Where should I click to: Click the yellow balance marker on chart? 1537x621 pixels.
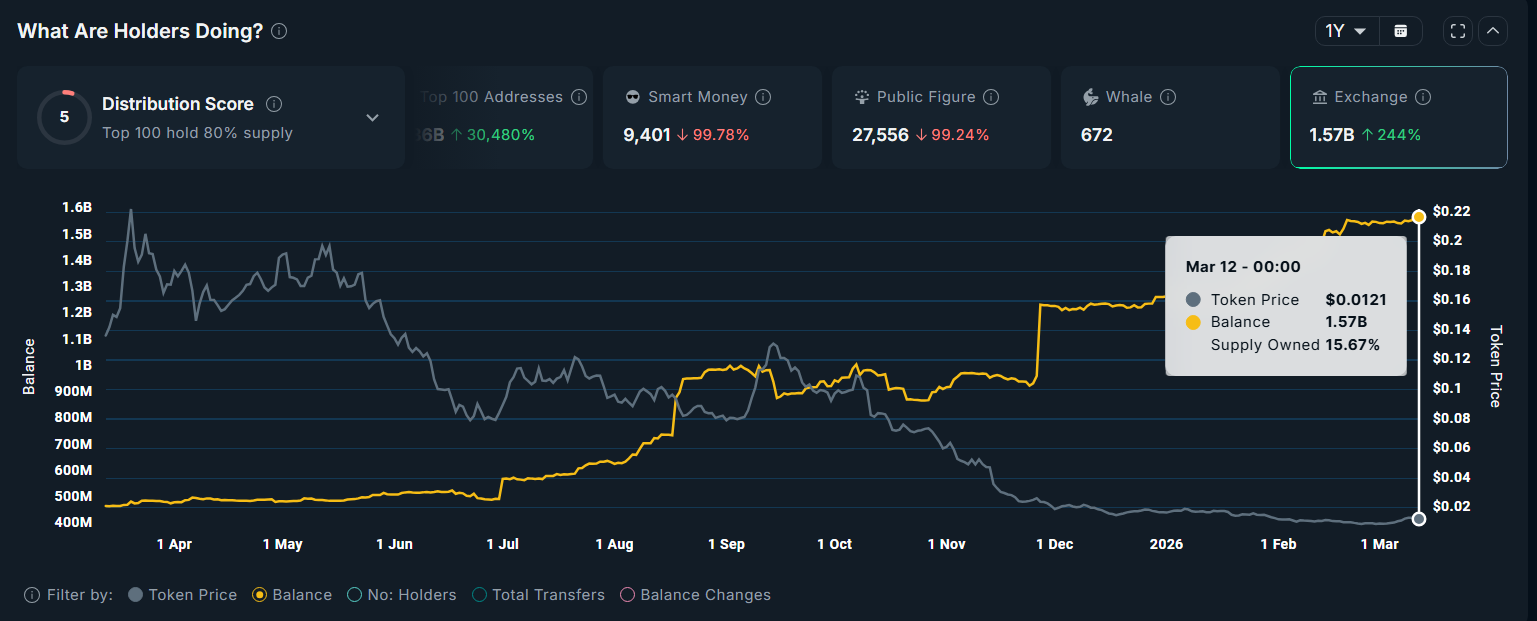[x=1419, y=217]
